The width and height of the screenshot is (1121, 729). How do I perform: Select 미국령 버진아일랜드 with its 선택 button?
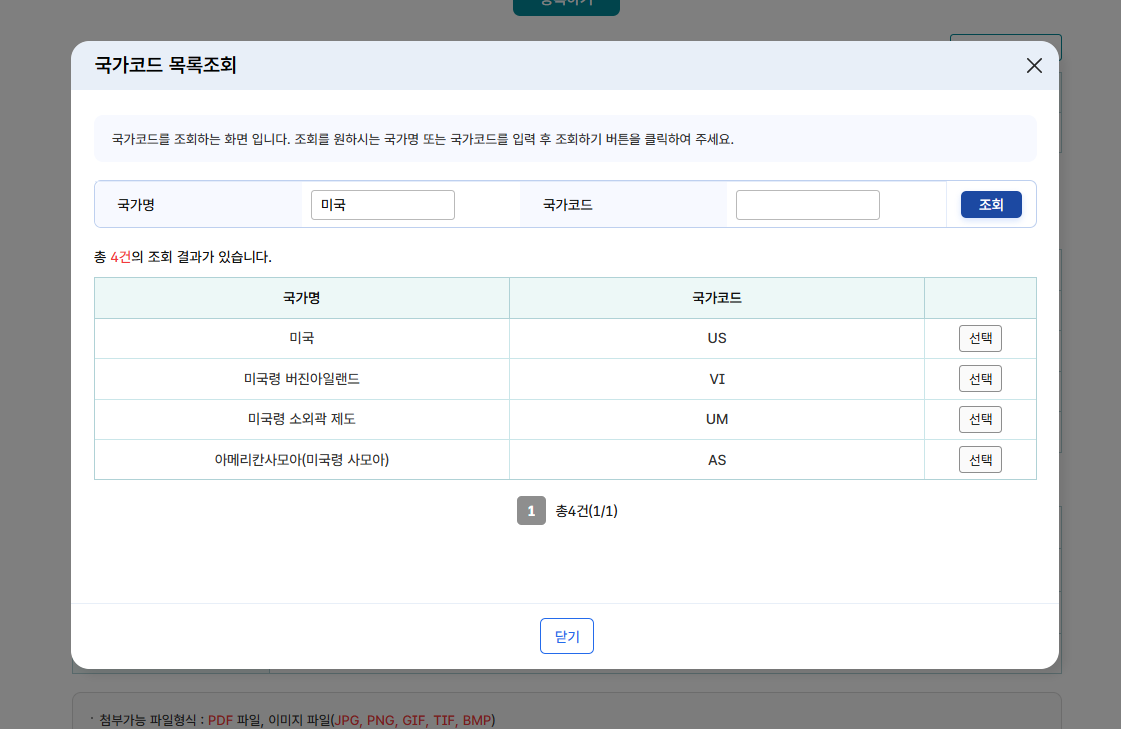(979, 378)
